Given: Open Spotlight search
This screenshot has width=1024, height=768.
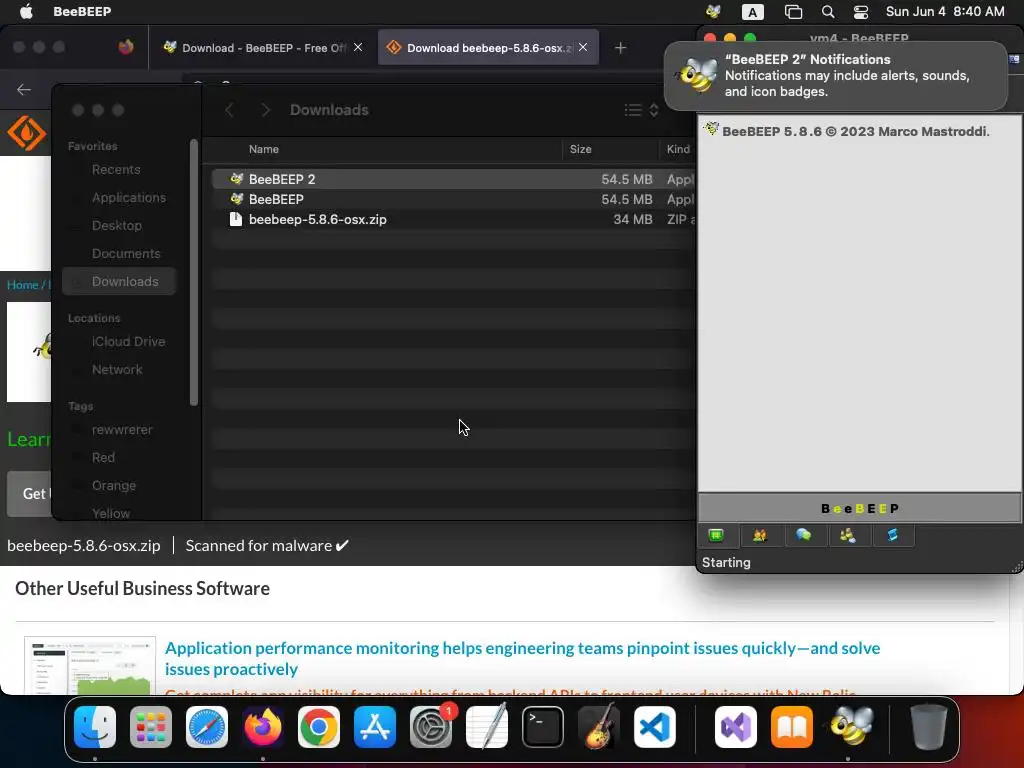Looking at the screenshot, I should (827, 12).
